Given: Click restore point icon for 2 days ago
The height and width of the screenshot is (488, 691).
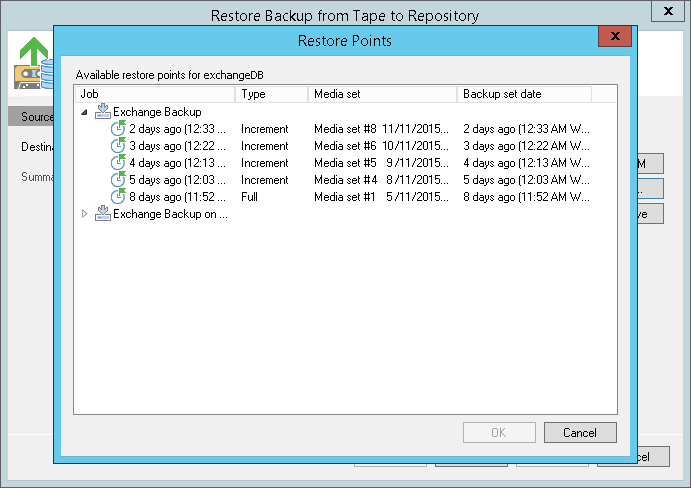Looking at the screenshot, I should 118,129.
